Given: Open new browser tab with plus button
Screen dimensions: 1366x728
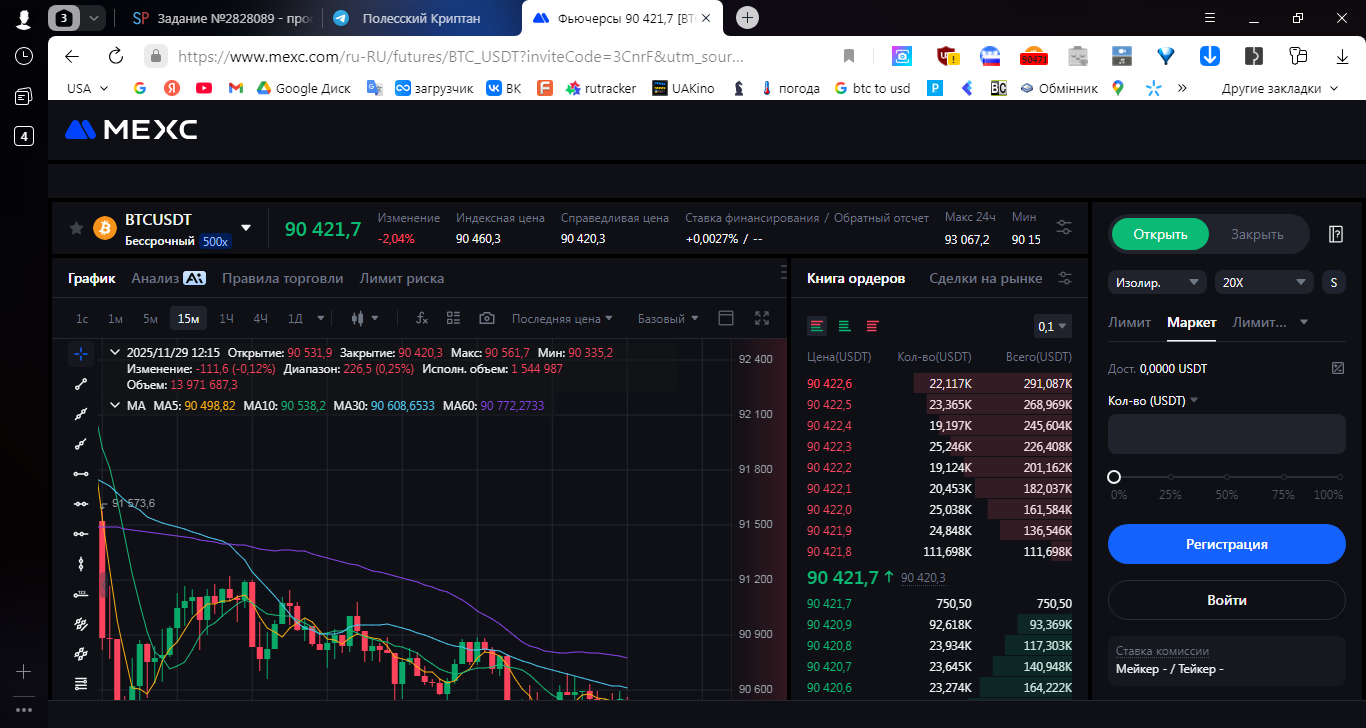Looking at the screenshot, I should [748, 18].
